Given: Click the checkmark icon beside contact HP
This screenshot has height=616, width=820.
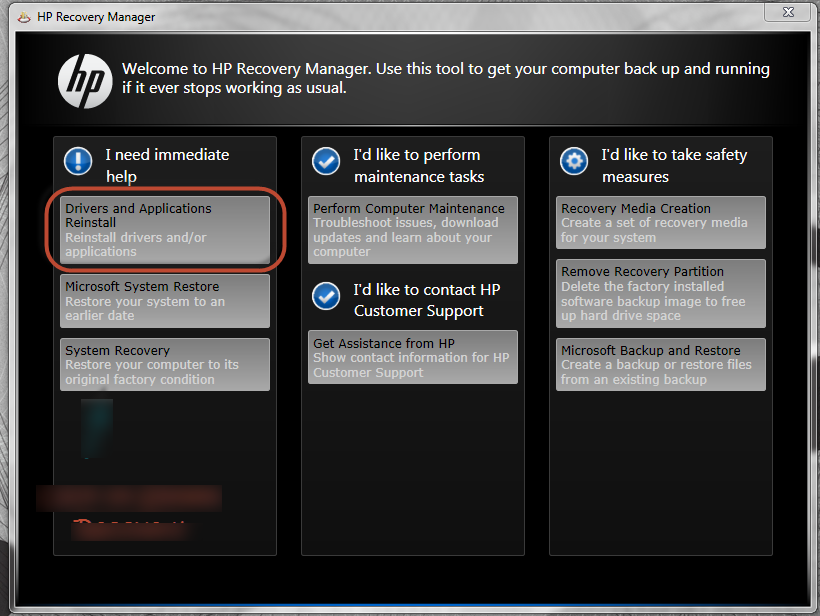Looking at the screenshot, I should [x=325, y=296].
